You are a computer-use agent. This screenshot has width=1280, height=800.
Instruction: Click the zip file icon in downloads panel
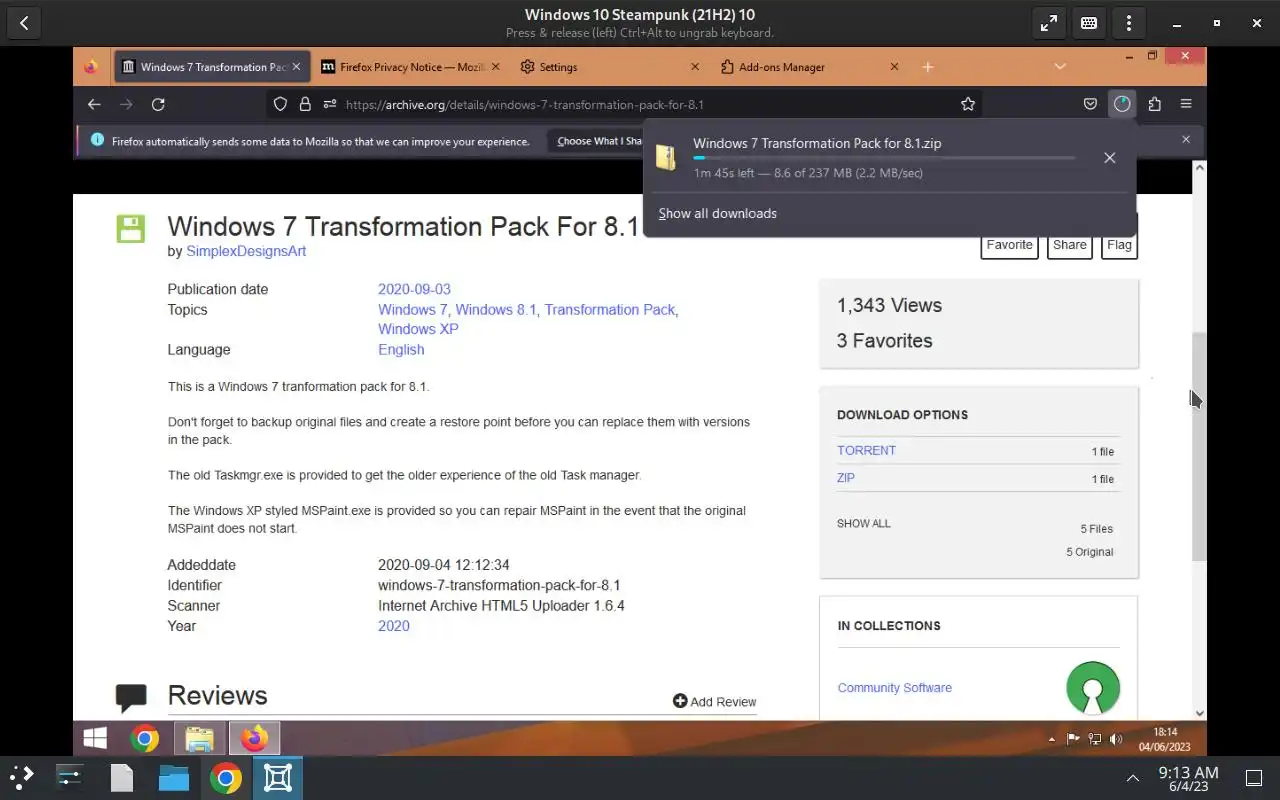coord(666,157)
